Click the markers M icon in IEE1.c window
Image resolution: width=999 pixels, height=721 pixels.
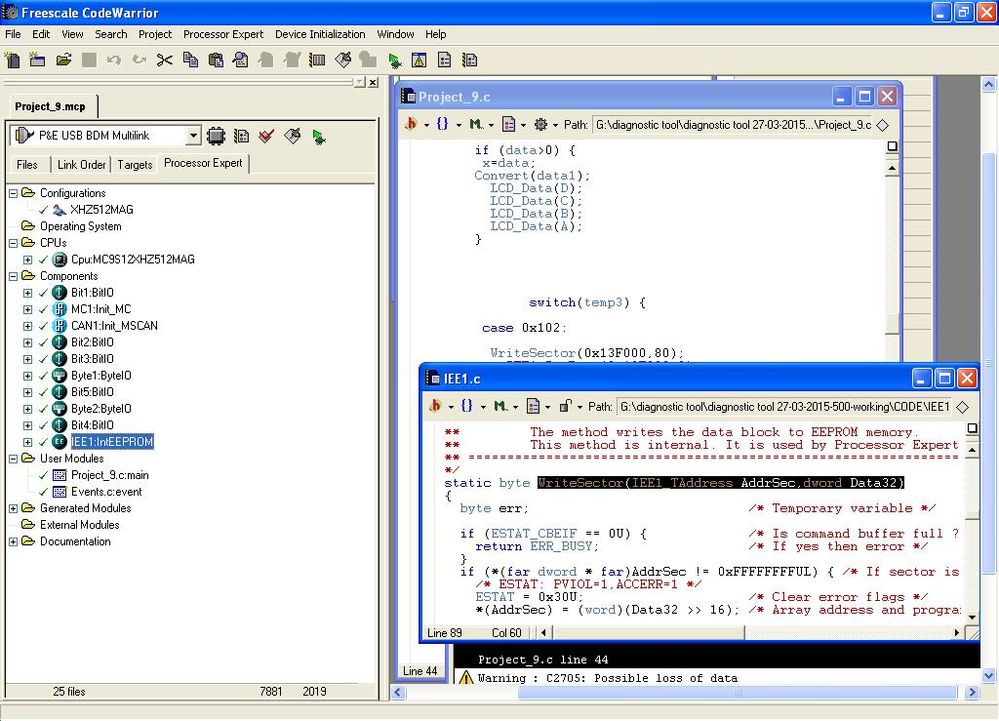tap(500, 406)
